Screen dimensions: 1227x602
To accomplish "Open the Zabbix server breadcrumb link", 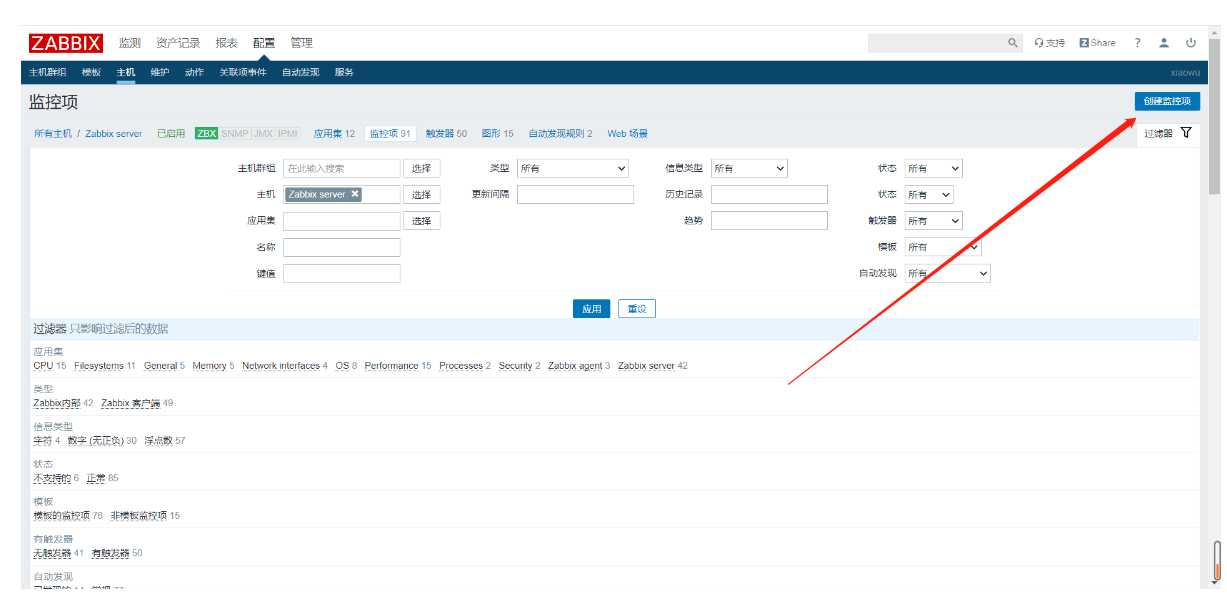I will [114, 133].
